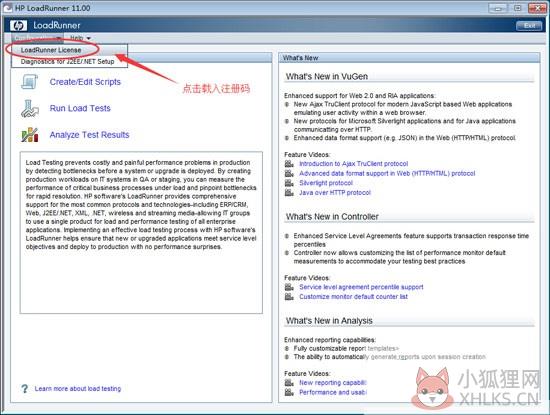Click video icon beside Silverlight protocol
This screenshot has width=550, height=415.
point(289,183)
